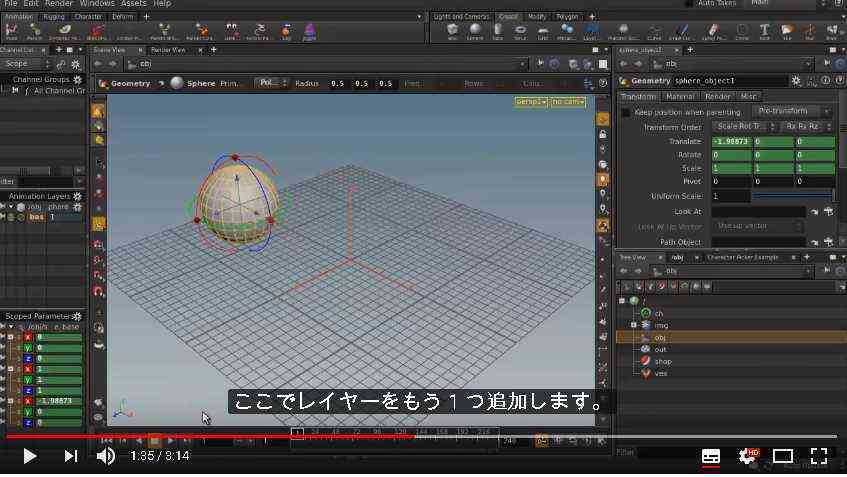Select the Character shelf tab
The image size is (847, 477).
click(x=88, y=17)
